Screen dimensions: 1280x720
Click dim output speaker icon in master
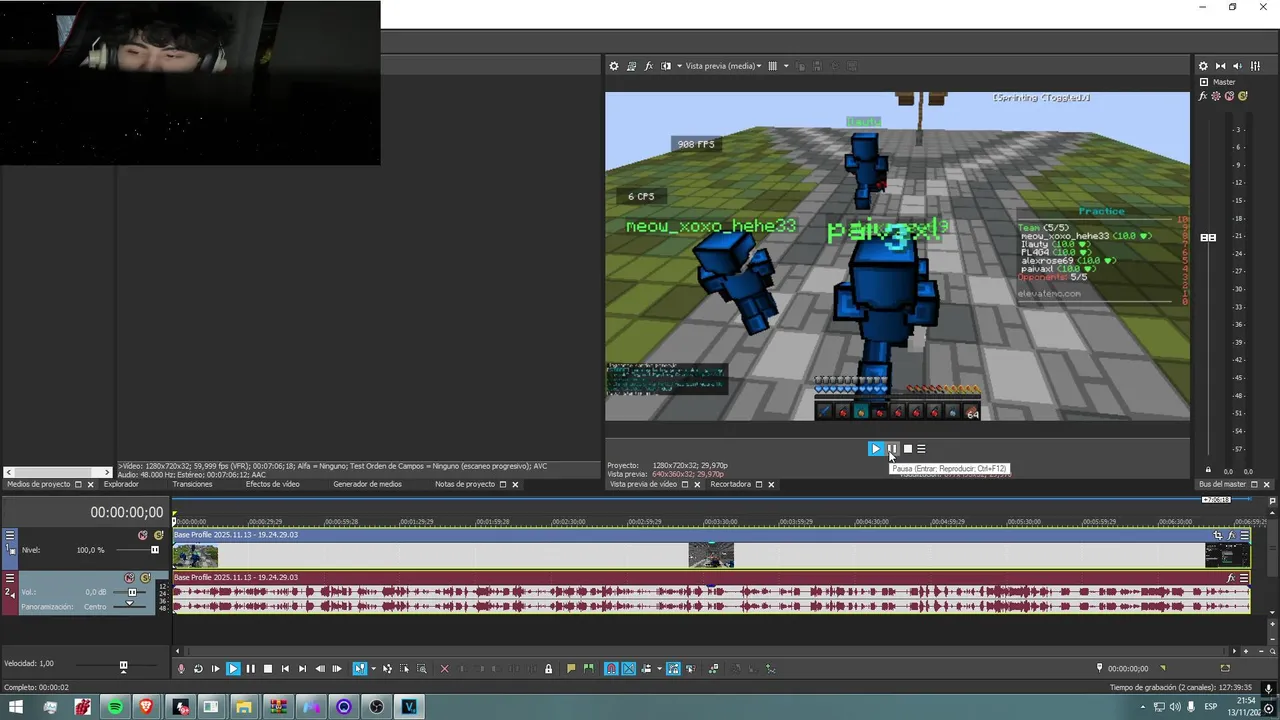tap(1237, 66)
